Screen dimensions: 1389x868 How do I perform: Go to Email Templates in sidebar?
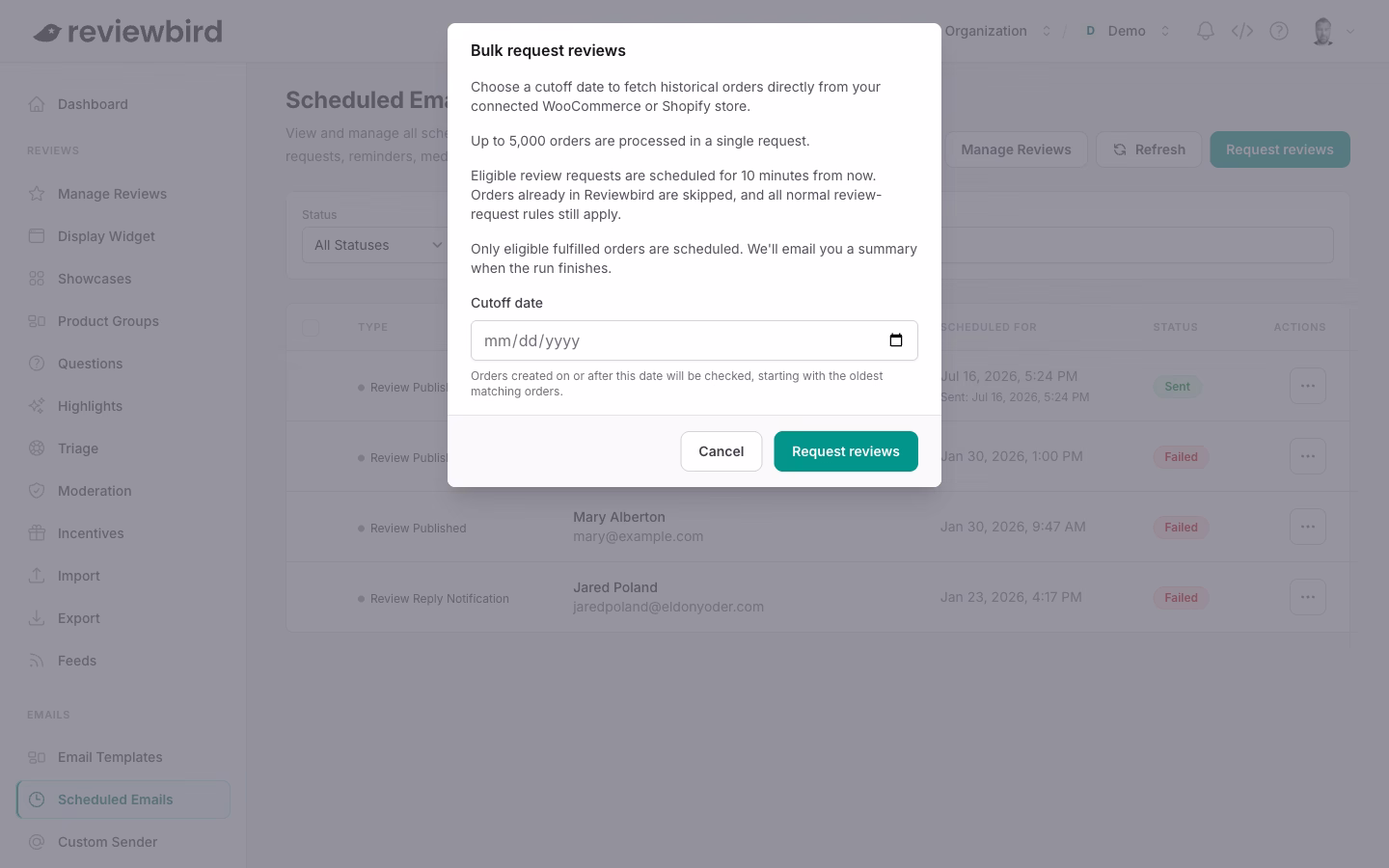[x=110, y=757]
